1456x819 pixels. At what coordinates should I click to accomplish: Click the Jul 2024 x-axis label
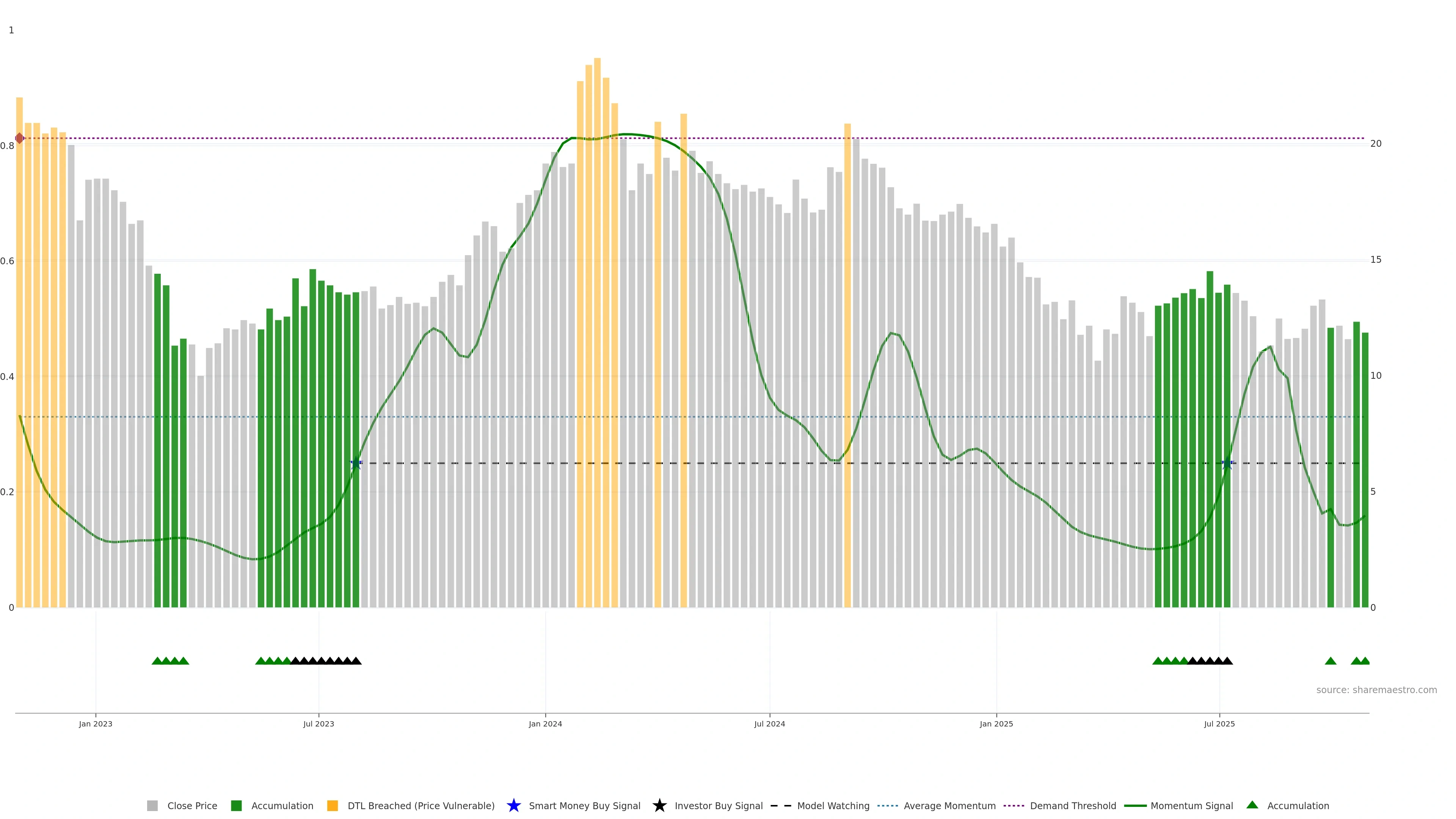tap(769, 724)
